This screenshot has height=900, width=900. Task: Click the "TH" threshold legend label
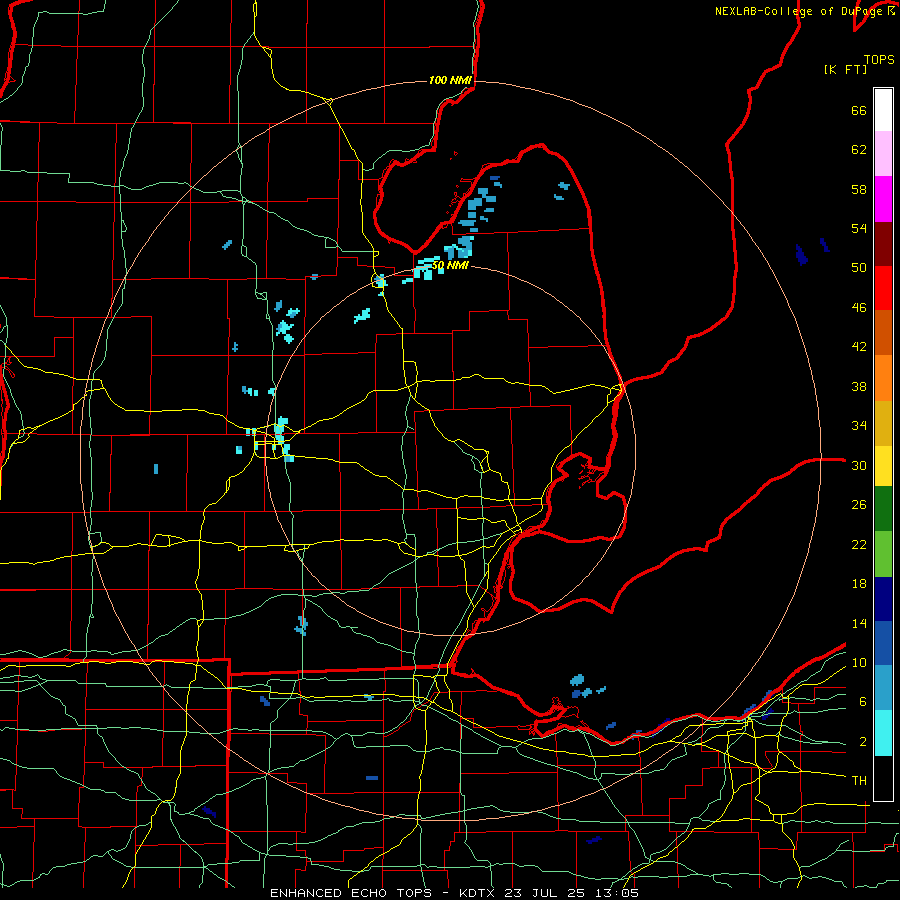coord(859,781)
